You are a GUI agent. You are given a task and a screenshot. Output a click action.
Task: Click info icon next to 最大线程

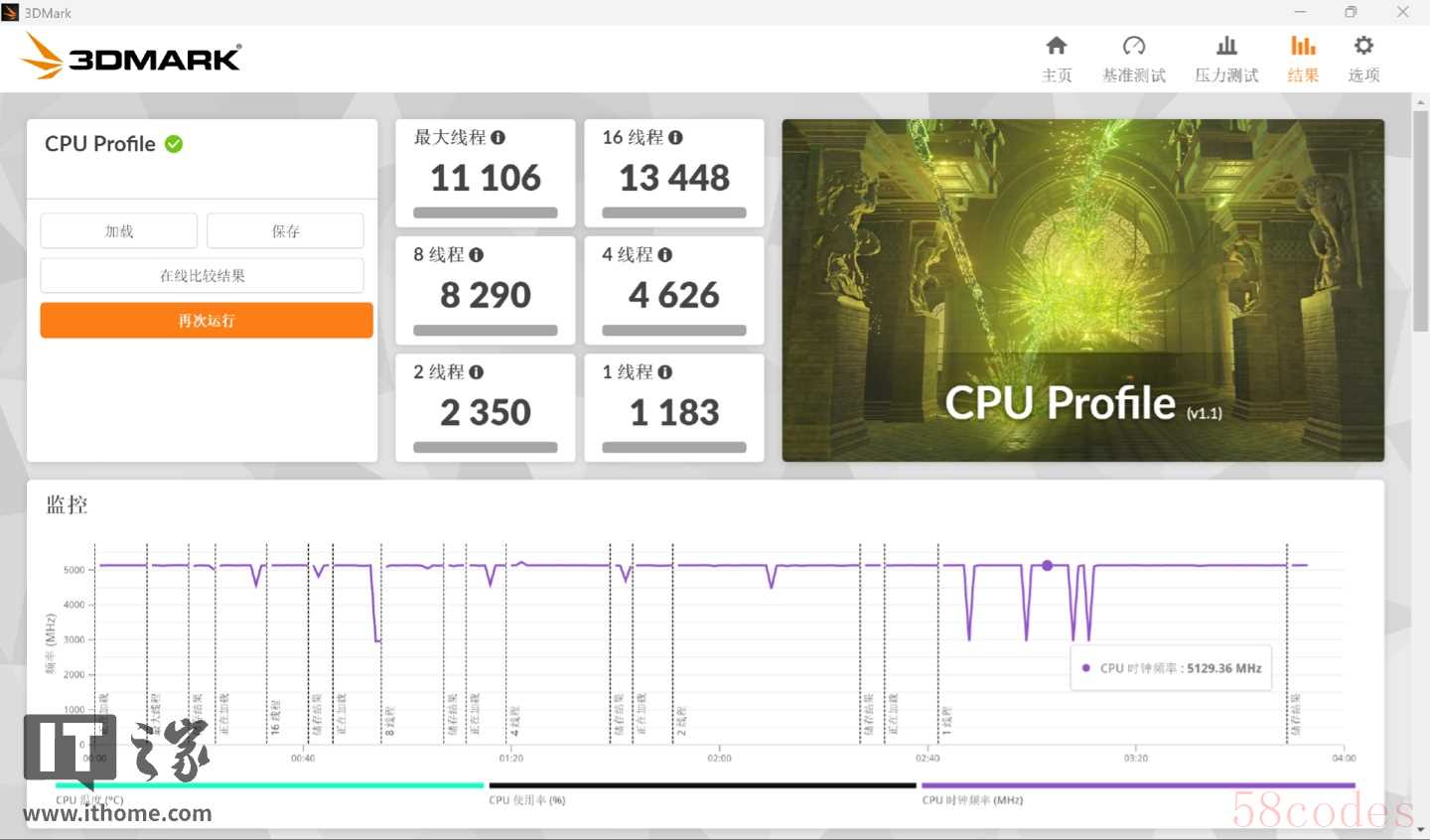click(x=499, y=138)
